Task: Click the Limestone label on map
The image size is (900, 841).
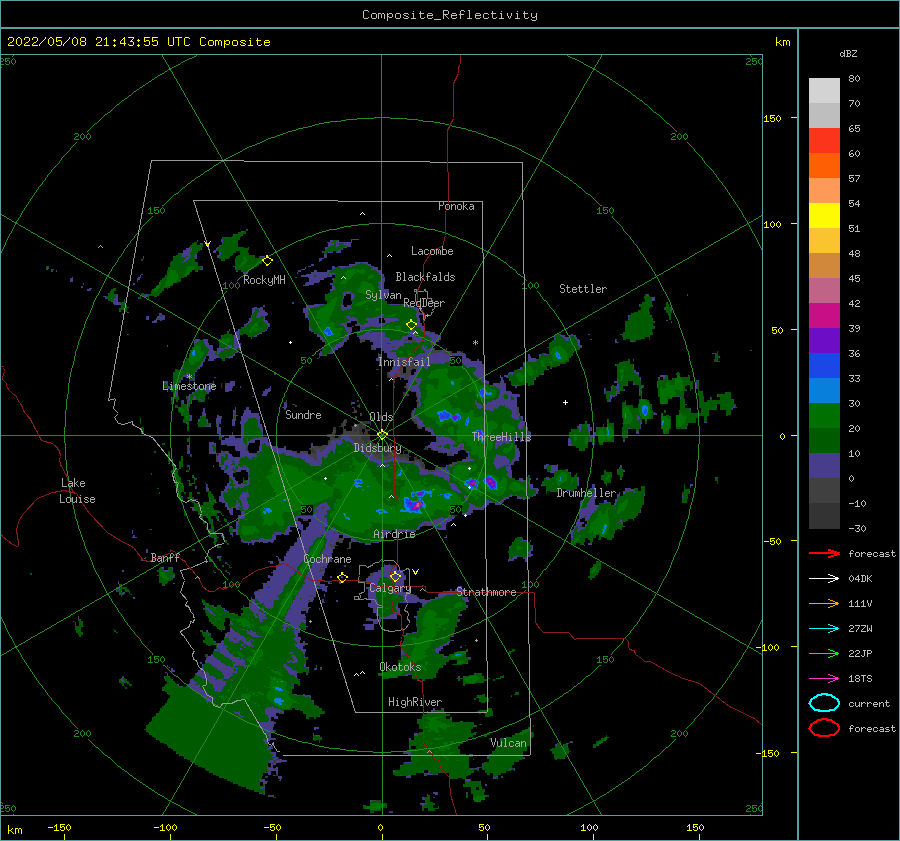Action: [x=189, y=386]
